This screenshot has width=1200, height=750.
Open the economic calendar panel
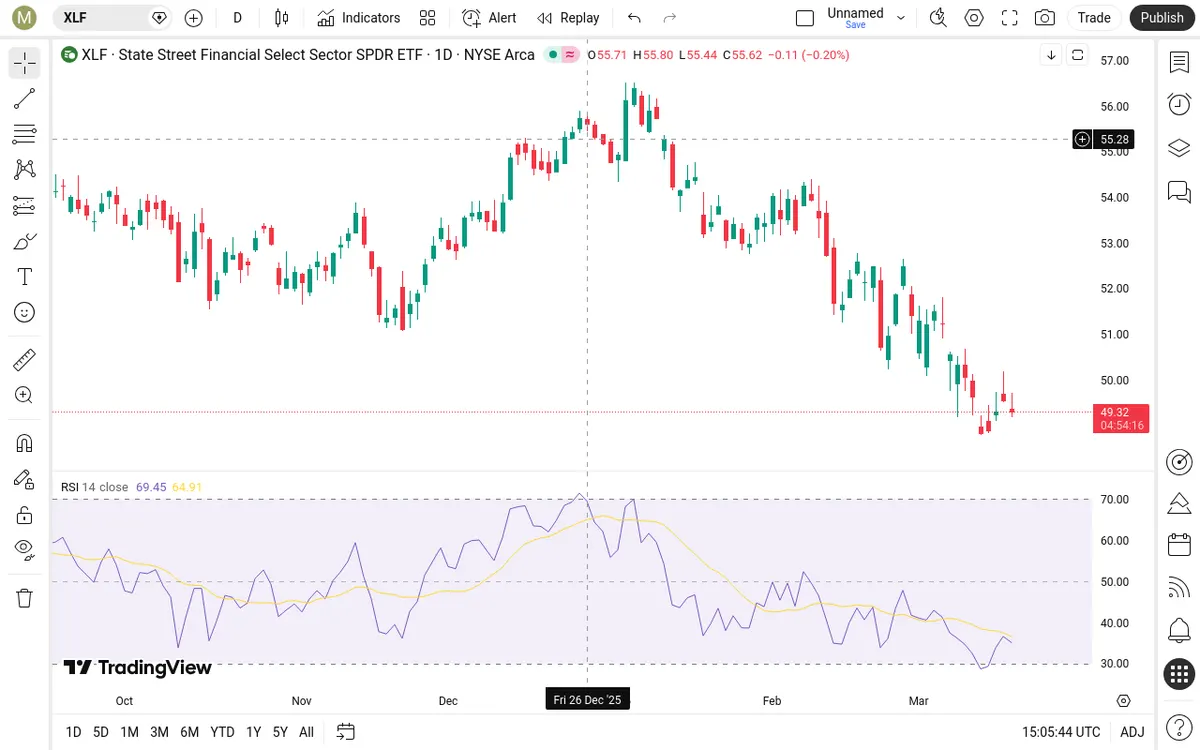1179,545
